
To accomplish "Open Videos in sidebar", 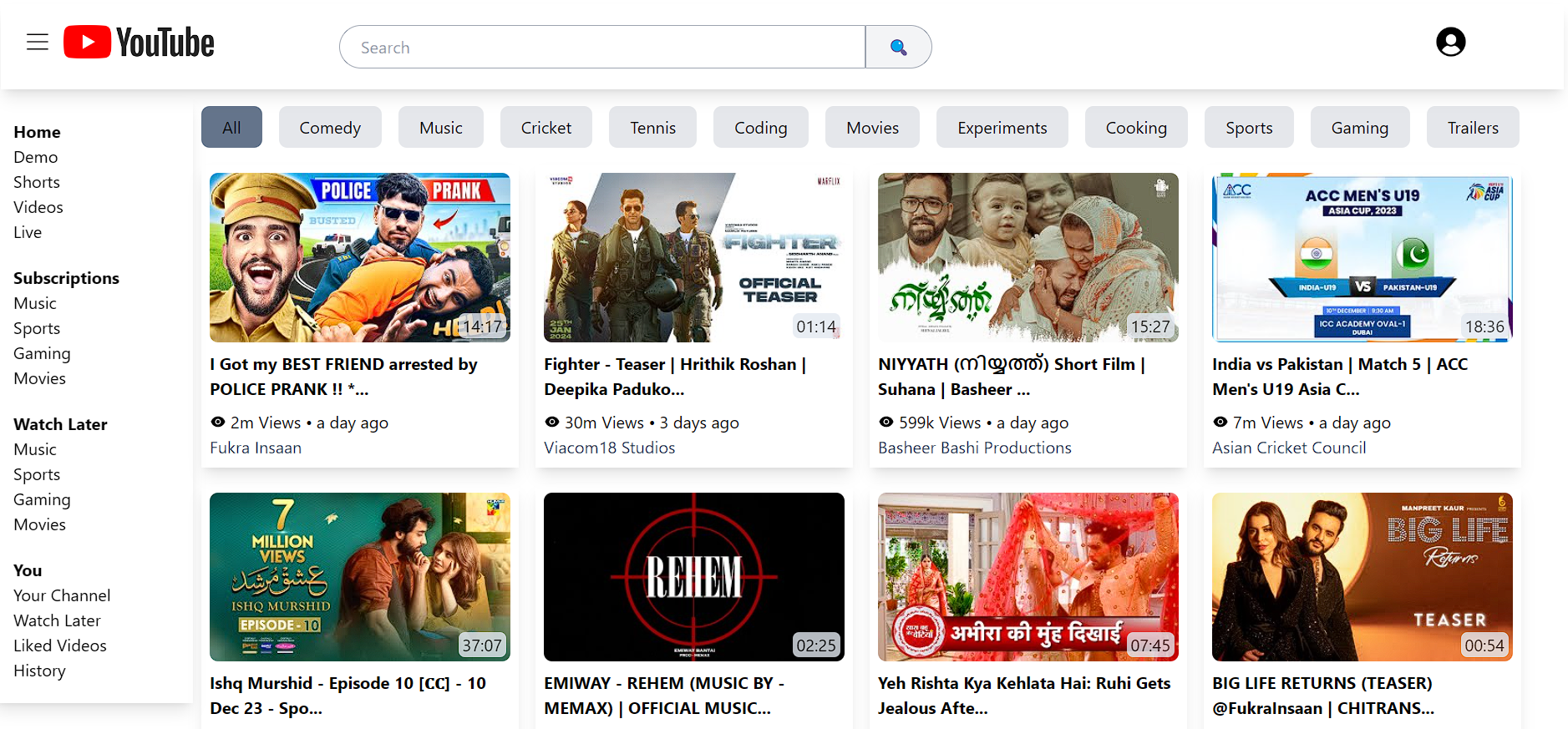I will click(38, 207).
